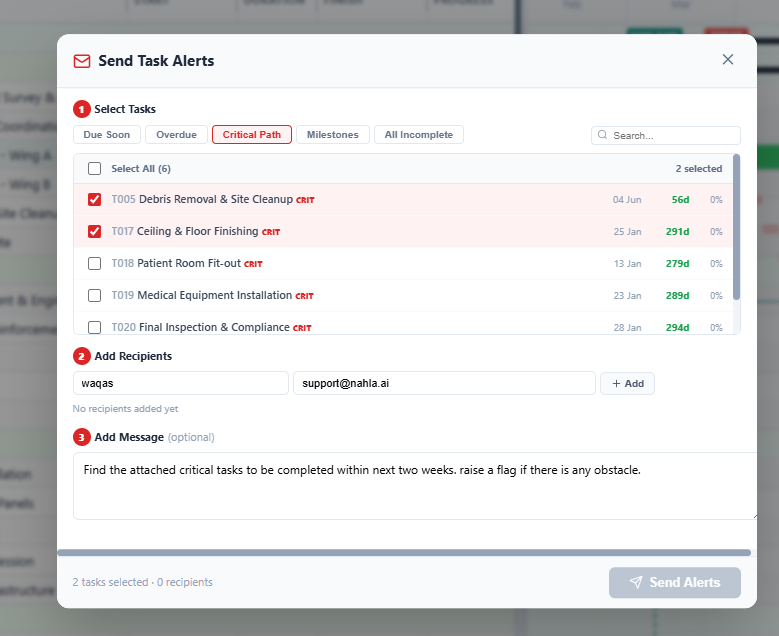Click the message text area
Image resolution: width=779 pixels, height=636 pixels.
coord(415,486)
